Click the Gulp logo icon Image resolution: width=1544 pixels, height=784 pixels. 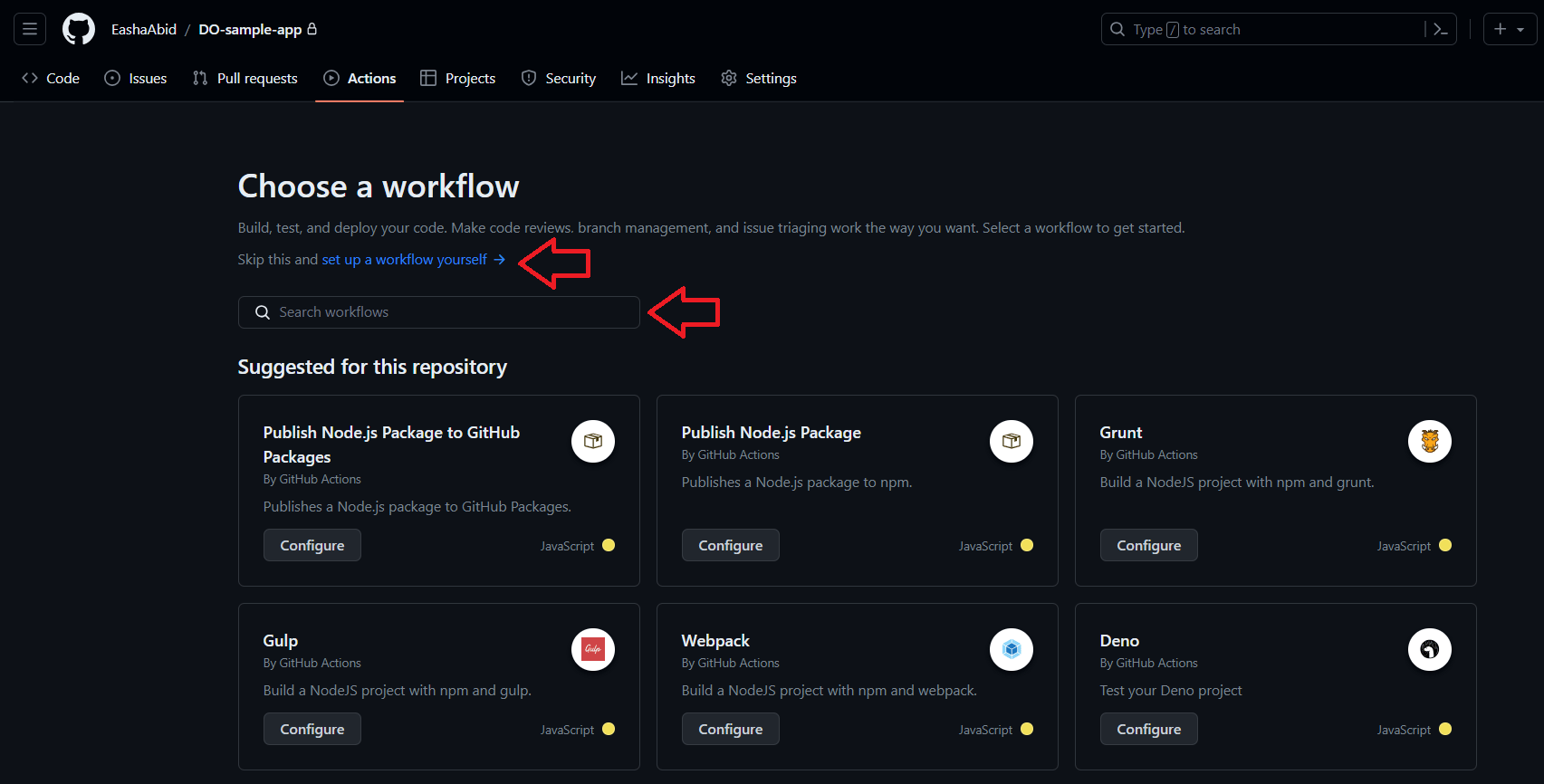[x=593, y=649]
